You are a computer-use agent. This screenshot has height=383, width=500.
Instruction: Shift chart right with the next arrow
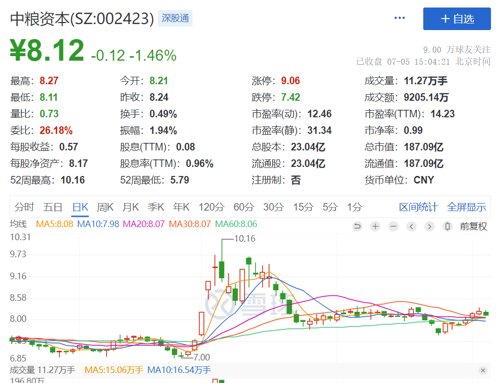429,227
